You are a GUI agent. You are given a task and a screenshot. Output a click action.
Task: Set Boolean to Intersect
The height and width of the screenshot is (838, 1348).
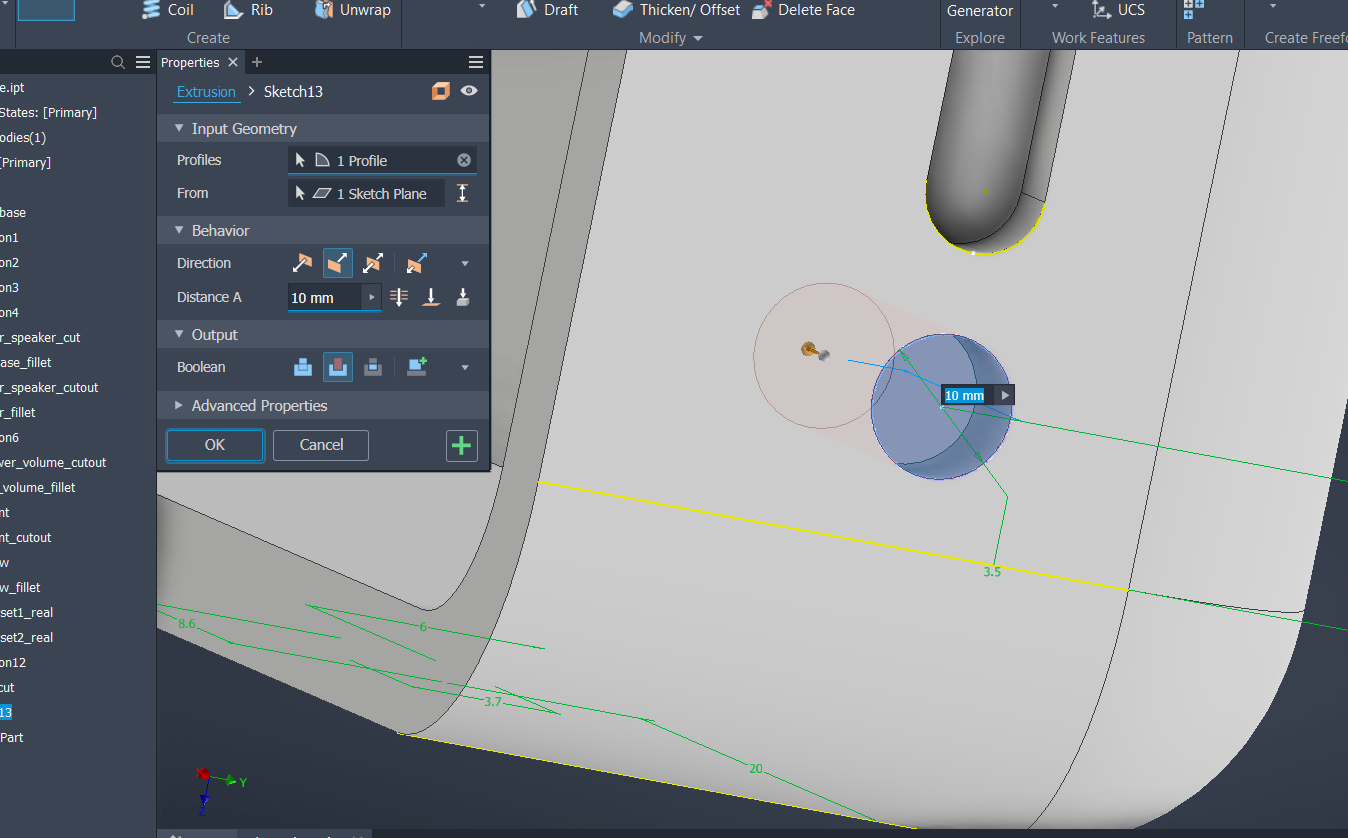pos(373,367)
